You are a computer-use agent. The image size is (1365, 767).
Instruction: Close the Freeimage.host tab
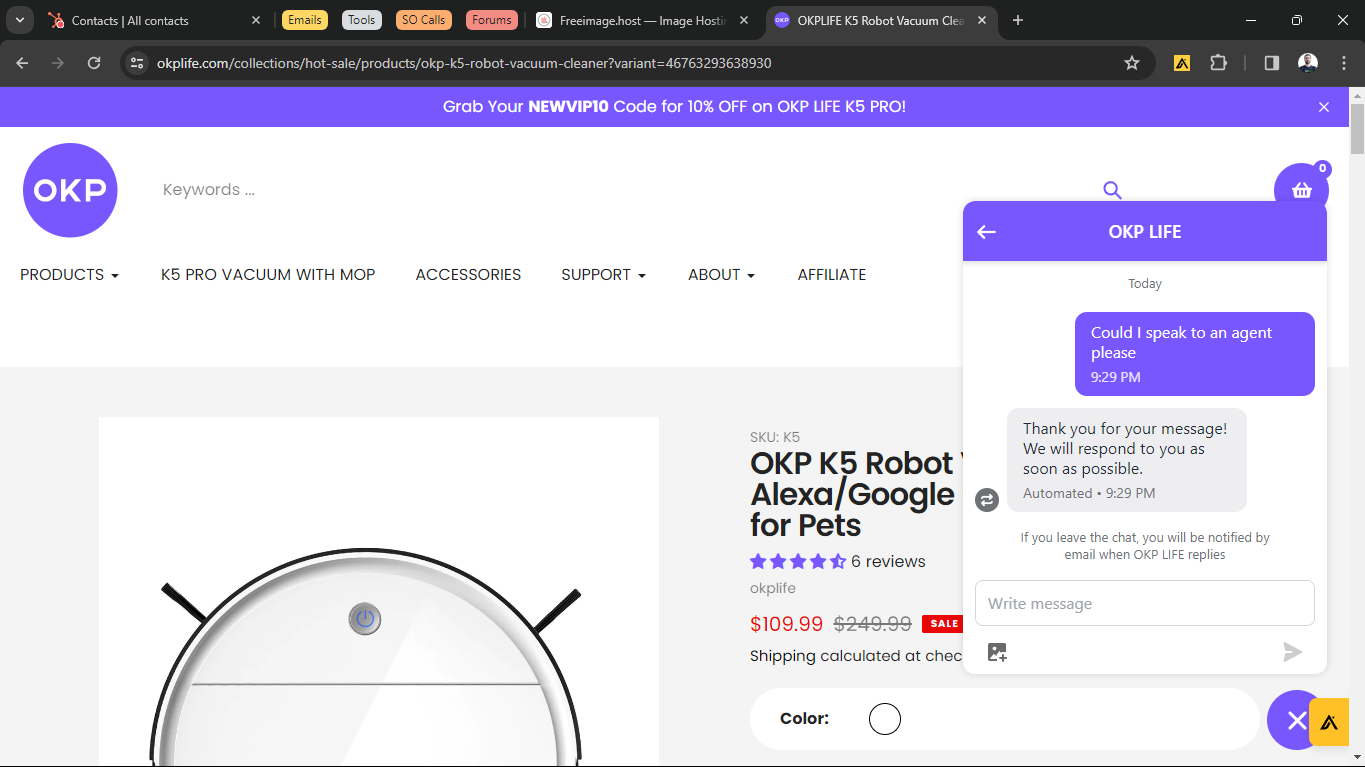(743, 20)
